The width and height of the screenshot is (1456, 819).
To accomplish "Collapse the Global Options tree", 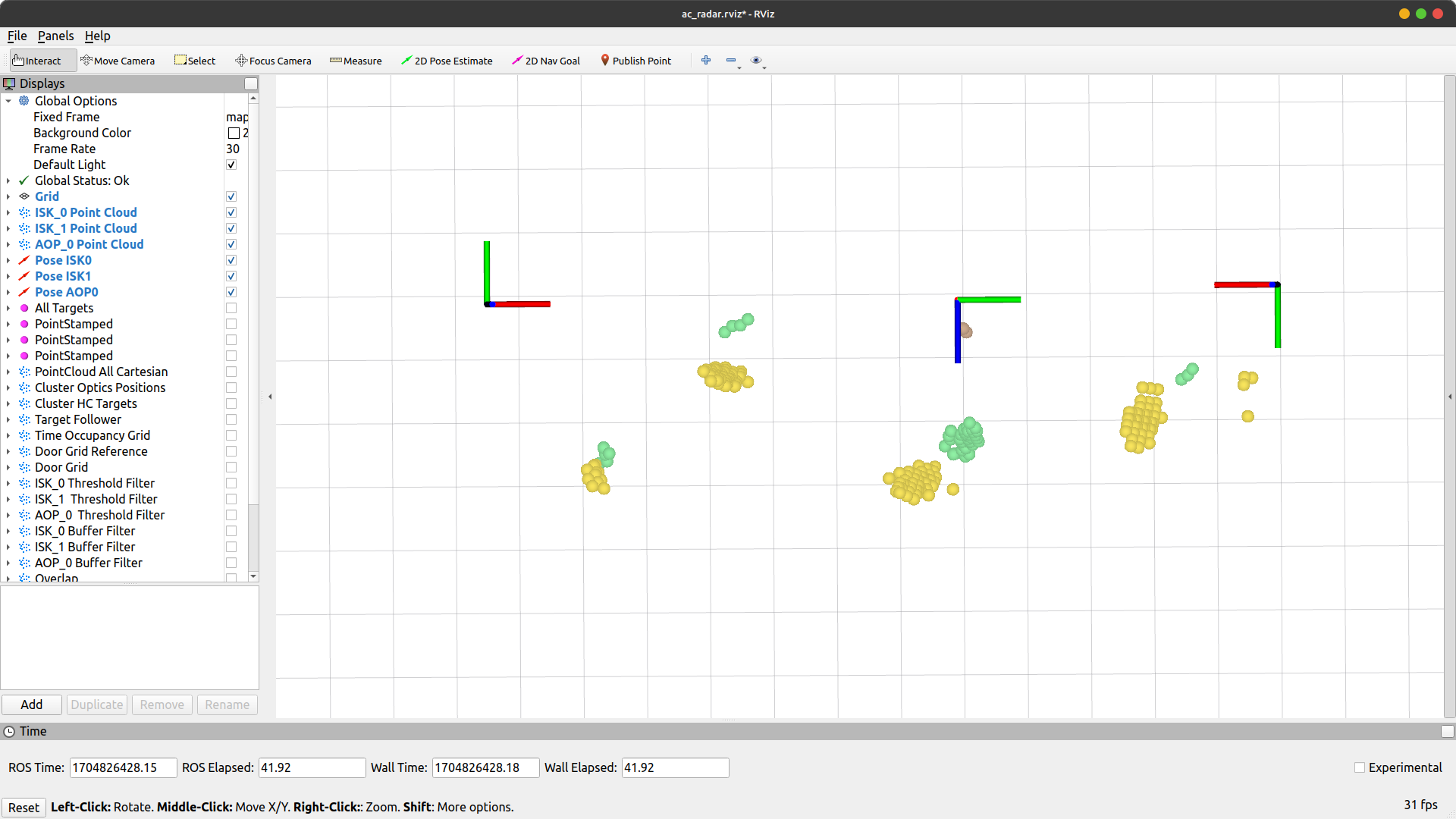I will pyautogui.click(x=8, y=102).
